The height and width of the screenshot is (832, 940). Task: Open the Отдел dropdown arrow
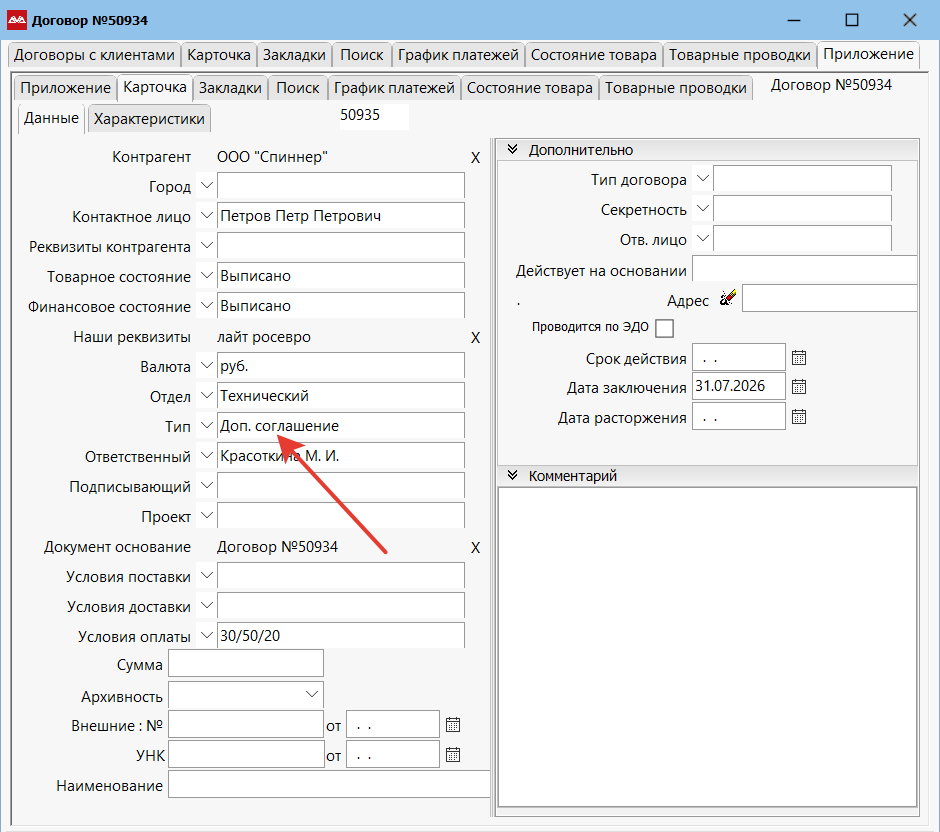point(206,395)
